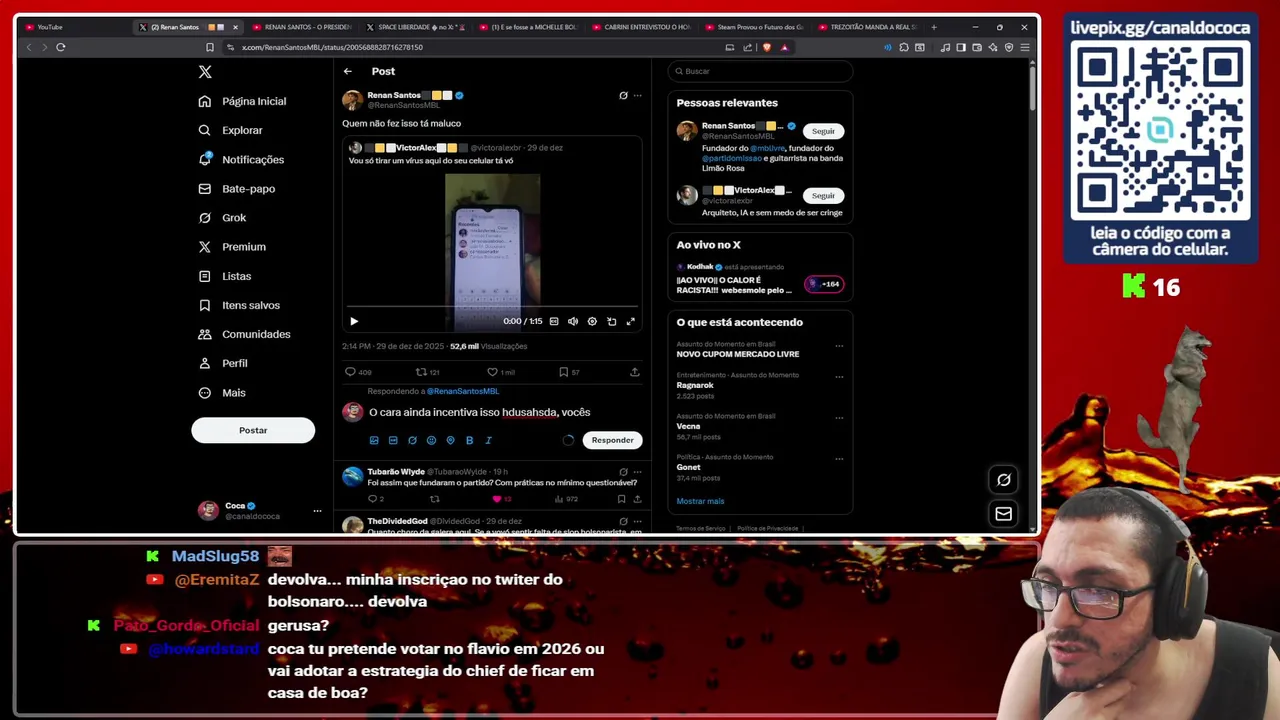Open browser extensions puzzle icon
The image size is (1280, 720).
[x=904, y=47]
